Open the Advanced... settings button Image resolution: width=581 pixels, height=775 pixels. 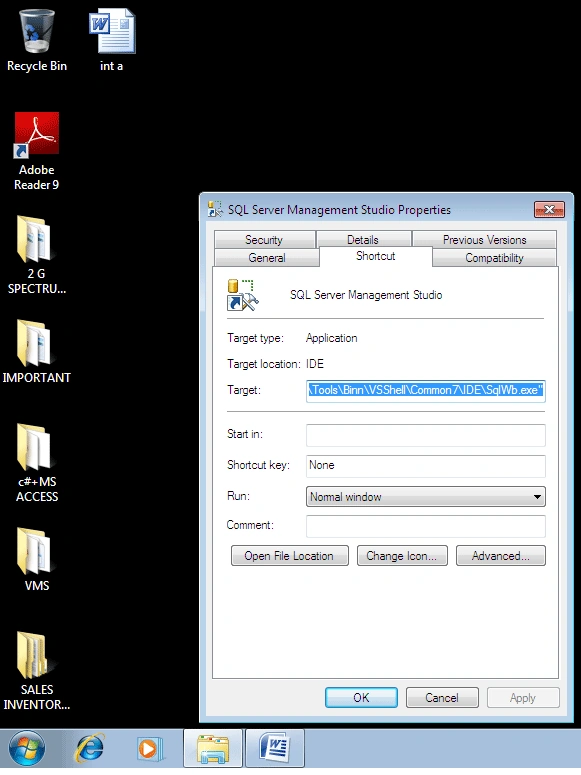pyautogui.click(x=500, y=556)
